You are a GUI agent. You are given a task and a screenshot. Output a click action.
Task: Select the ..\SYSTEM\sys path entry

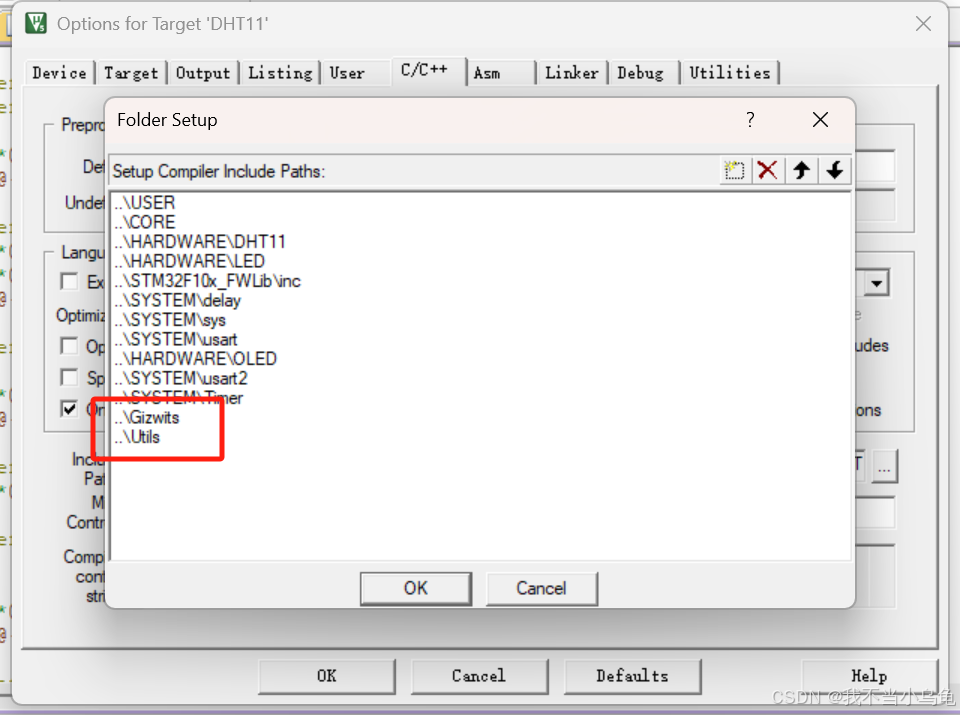[x=170, y=320]
